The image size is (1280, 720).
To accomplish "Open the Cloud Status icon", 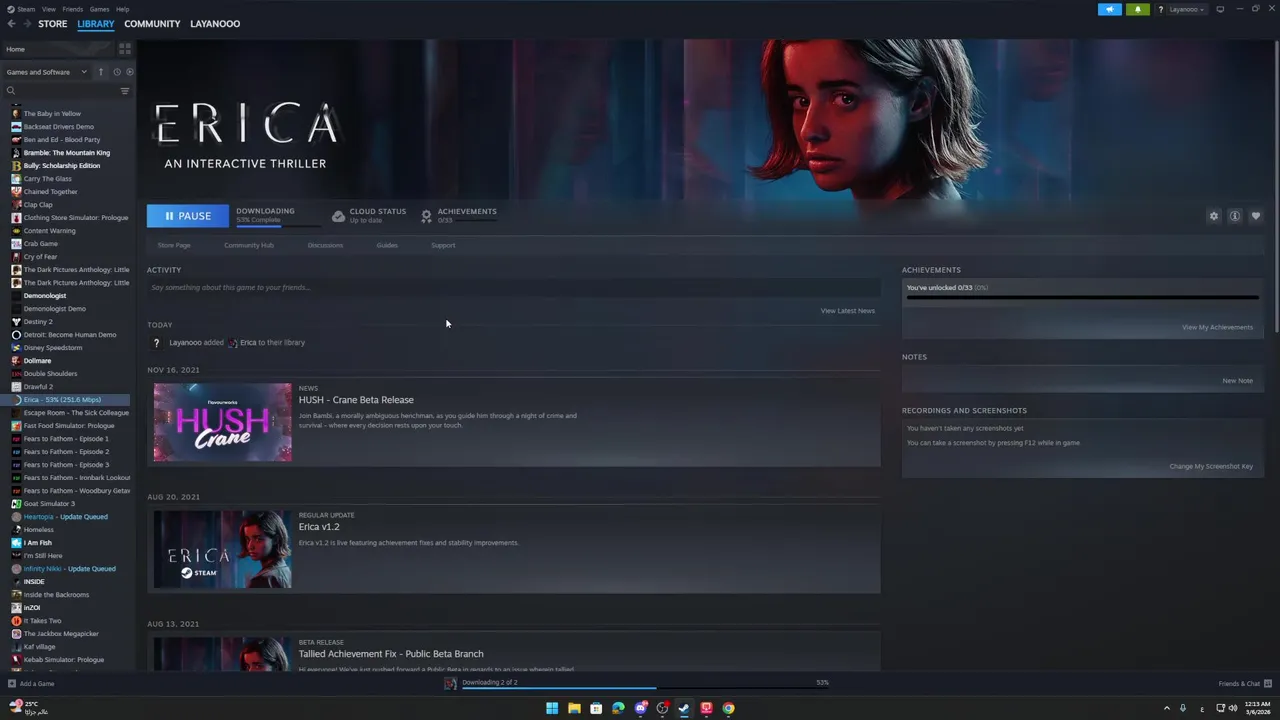I will (339, 216).
